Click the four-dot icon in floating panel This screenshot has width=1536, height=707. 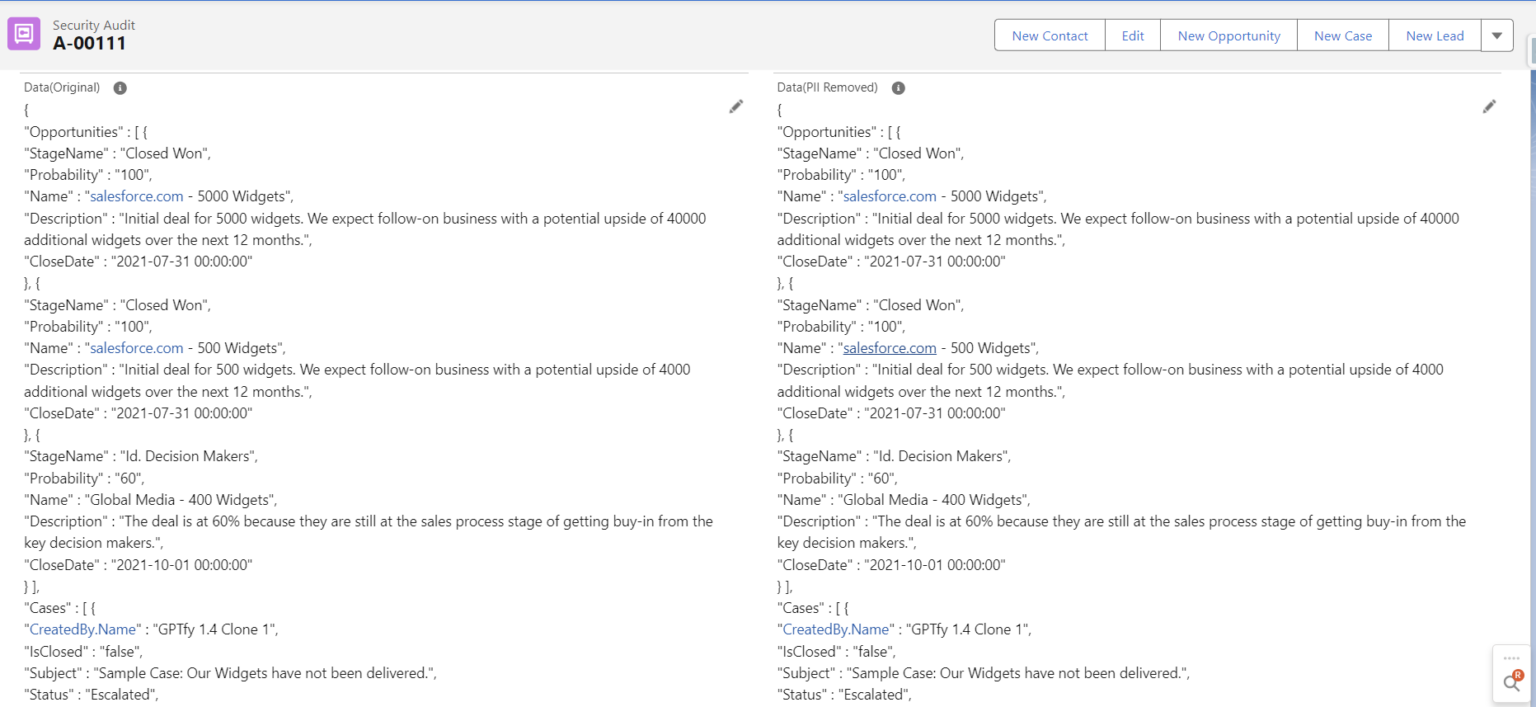[x=1510, y=658]
